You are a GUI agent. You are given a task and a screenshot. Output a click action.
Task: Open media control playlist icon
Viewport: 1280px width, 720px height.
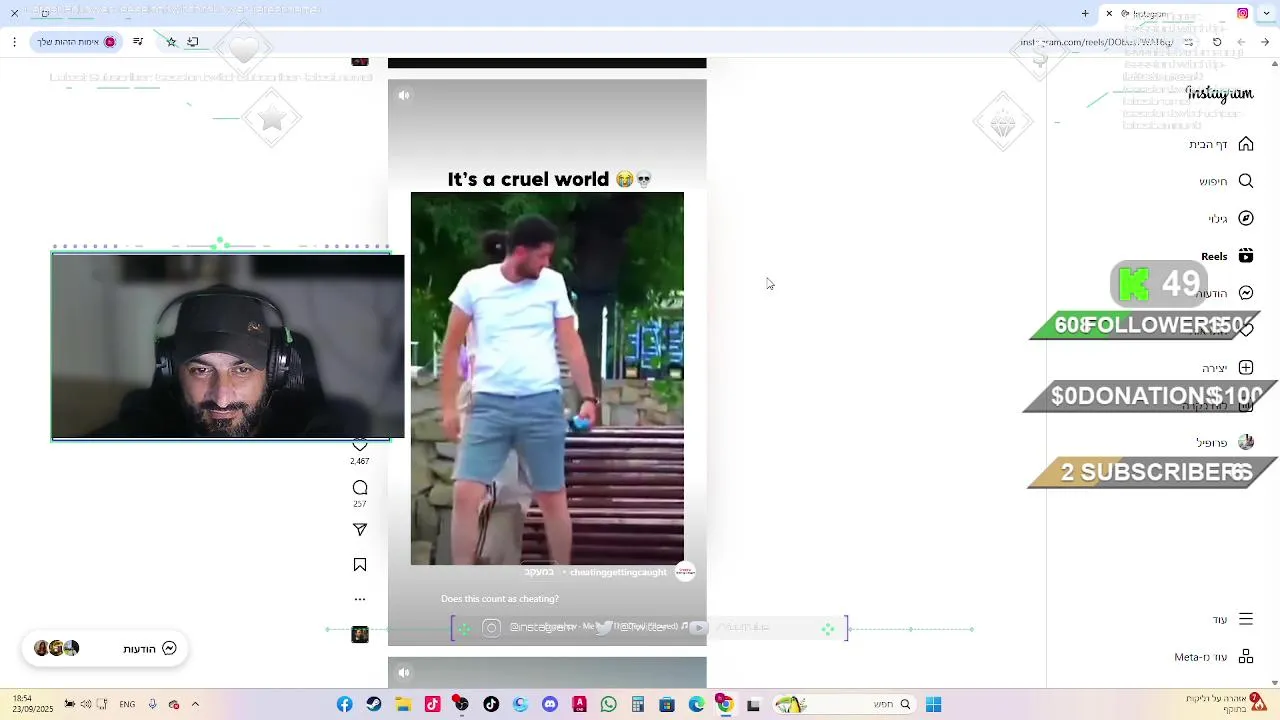tap(137, 42)
